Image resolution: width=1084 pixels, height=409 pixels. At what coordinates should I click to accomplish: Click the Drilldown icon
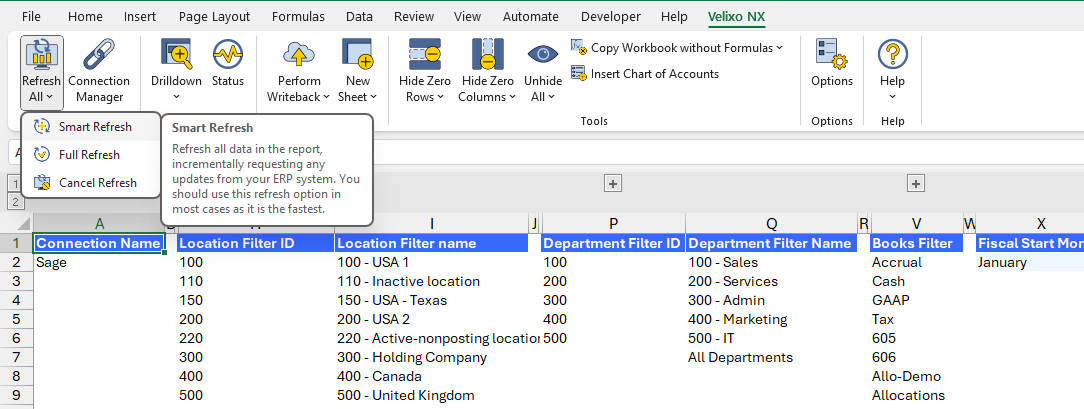176,54
